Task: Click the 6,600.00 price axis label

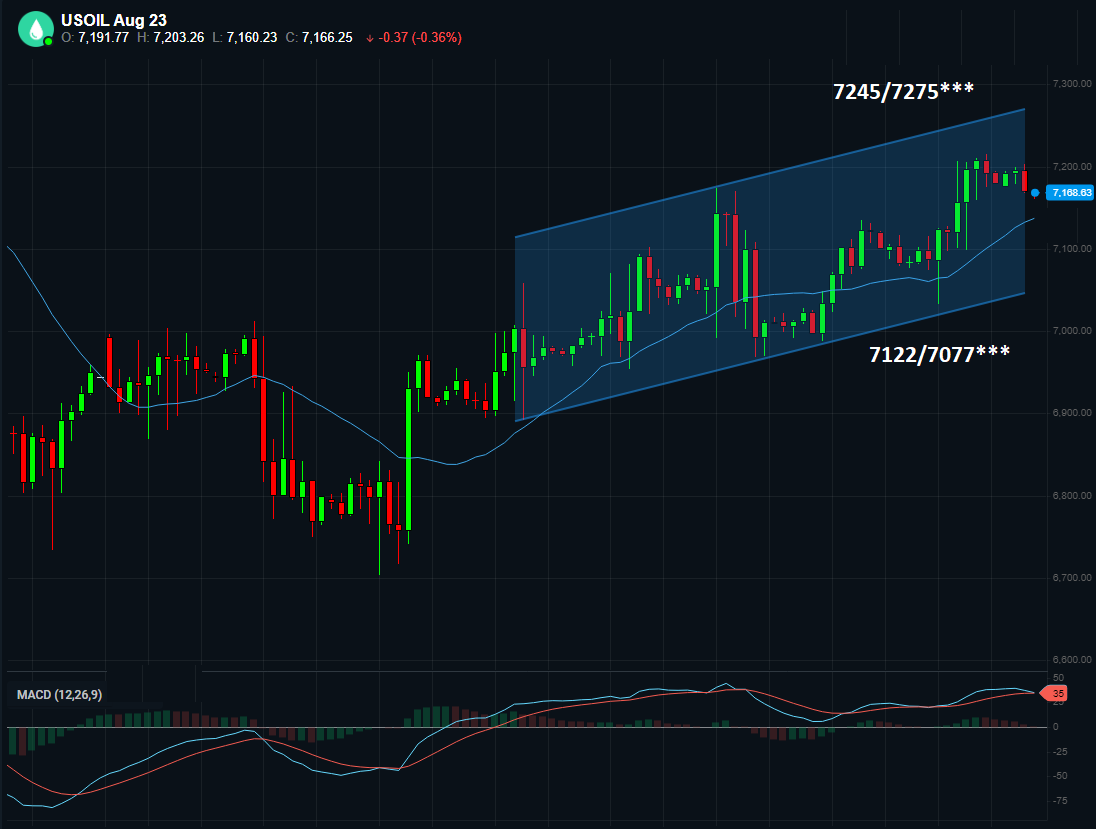Action: pyautogui.click(x=1072, y=660)
